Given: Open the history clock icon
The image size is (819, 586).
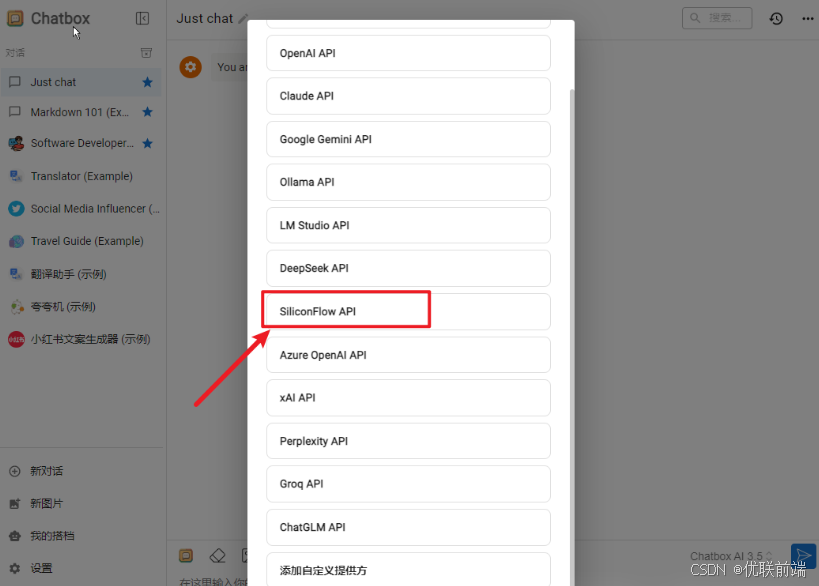Looking at the screenshot, I should pos(776,18).
